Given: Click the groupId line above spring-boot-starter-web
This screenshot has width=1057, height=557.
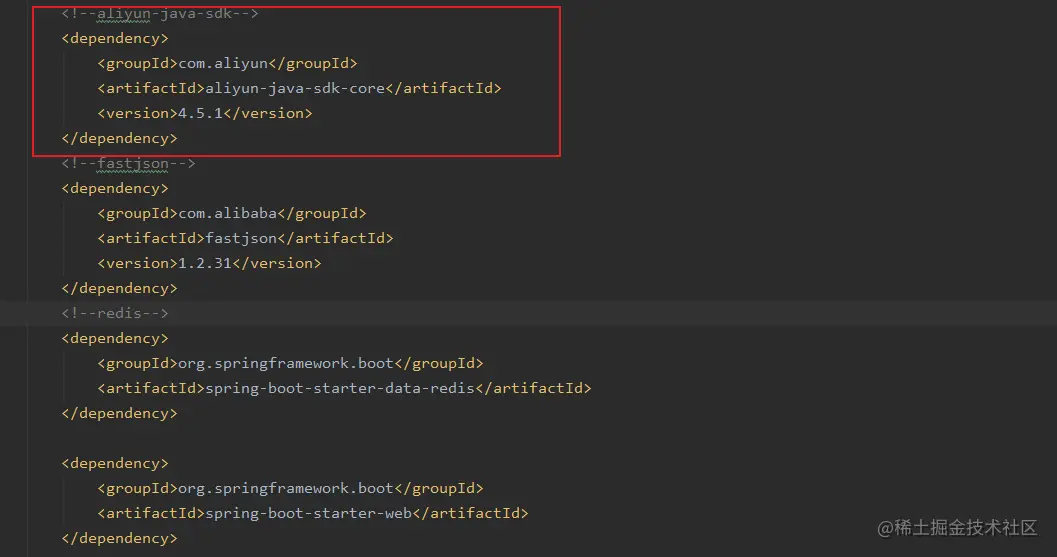Looking at the screenshot, I should click(x=291, y=488).
